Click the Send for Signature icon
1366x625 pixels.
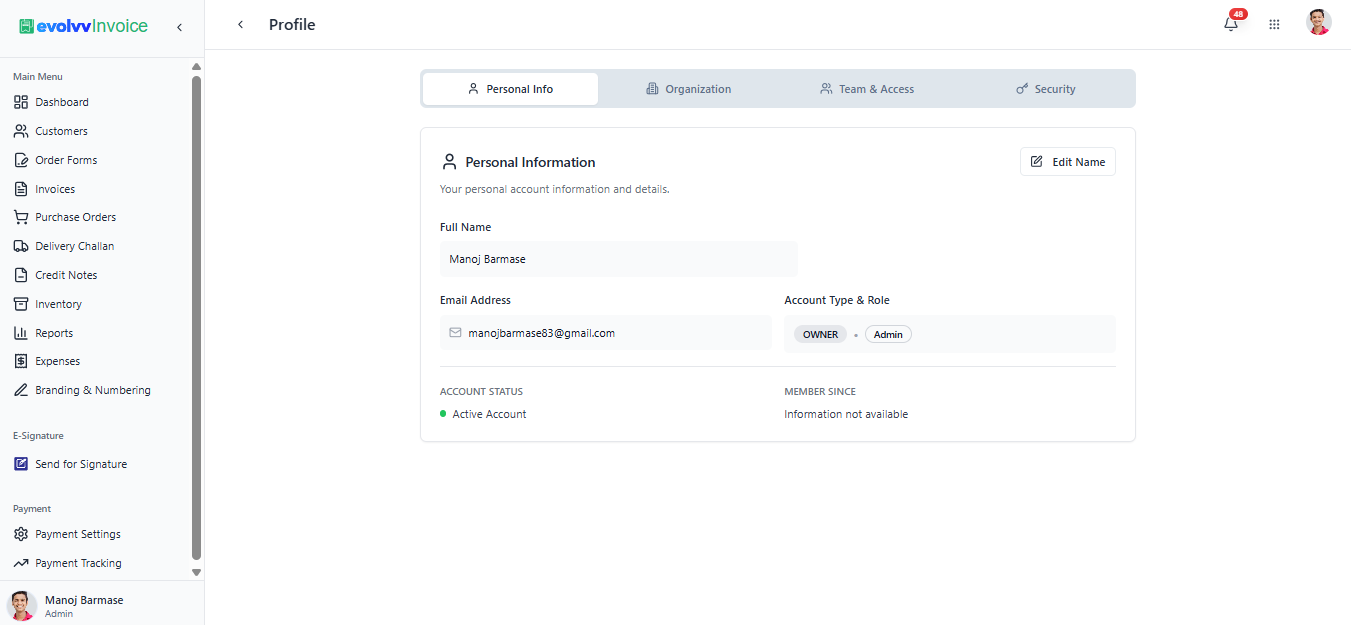coord(21,464)
